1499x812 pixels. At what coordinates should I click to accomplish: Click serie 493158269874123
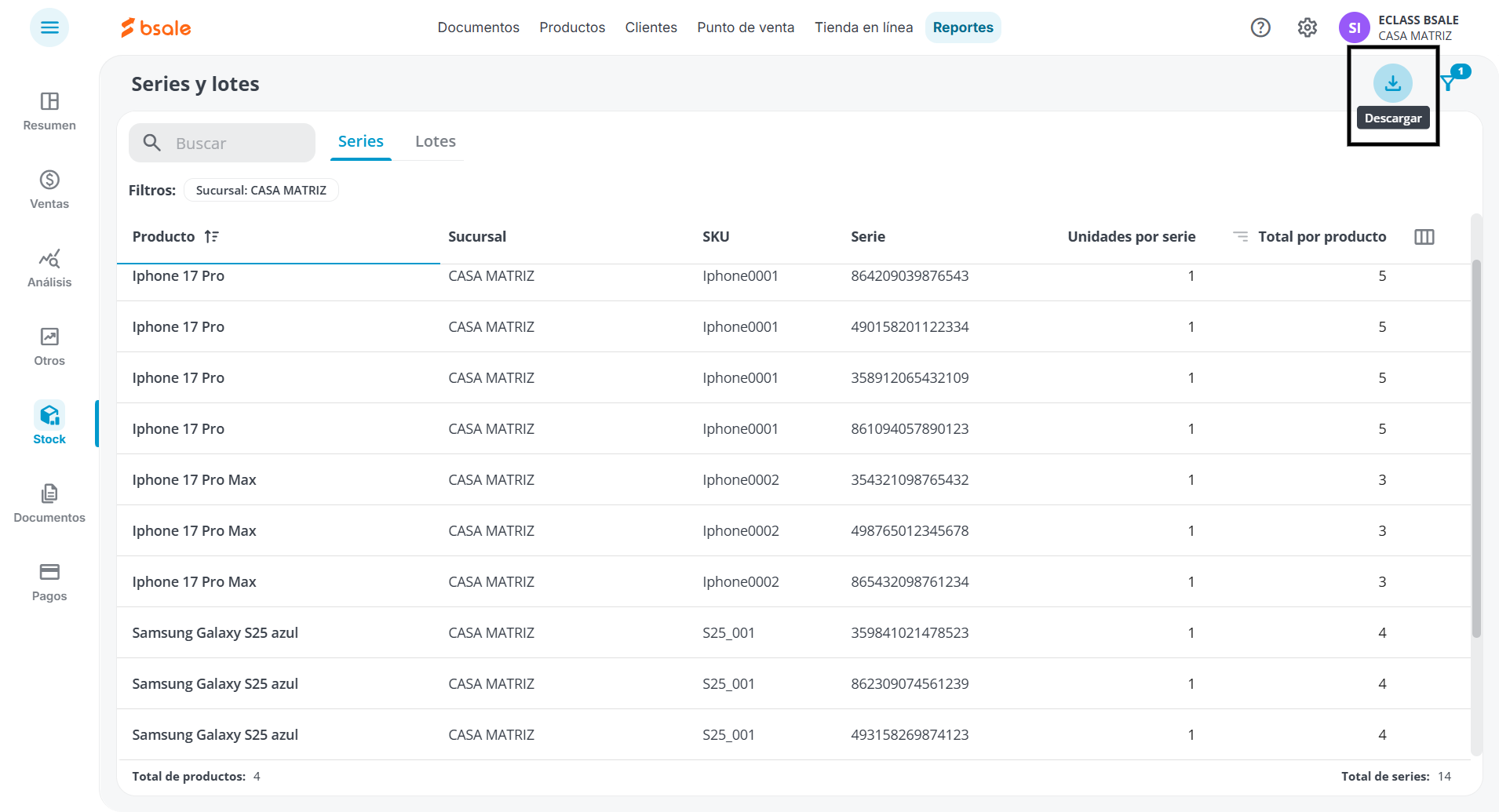click(910, 735)
